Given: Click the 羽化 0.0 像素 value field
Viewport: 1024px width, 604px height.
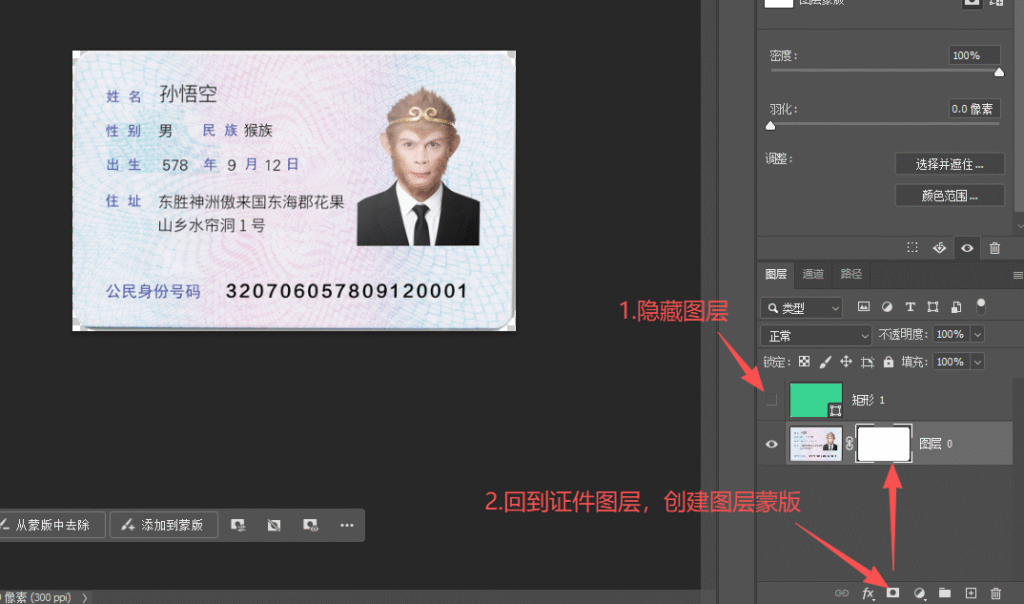Looking at the screenshot, I should (x=974, y=109).
